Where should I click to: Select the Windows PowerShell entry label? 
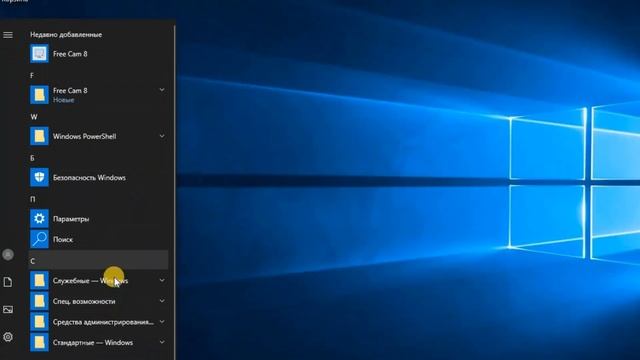[x=84, y=136]
